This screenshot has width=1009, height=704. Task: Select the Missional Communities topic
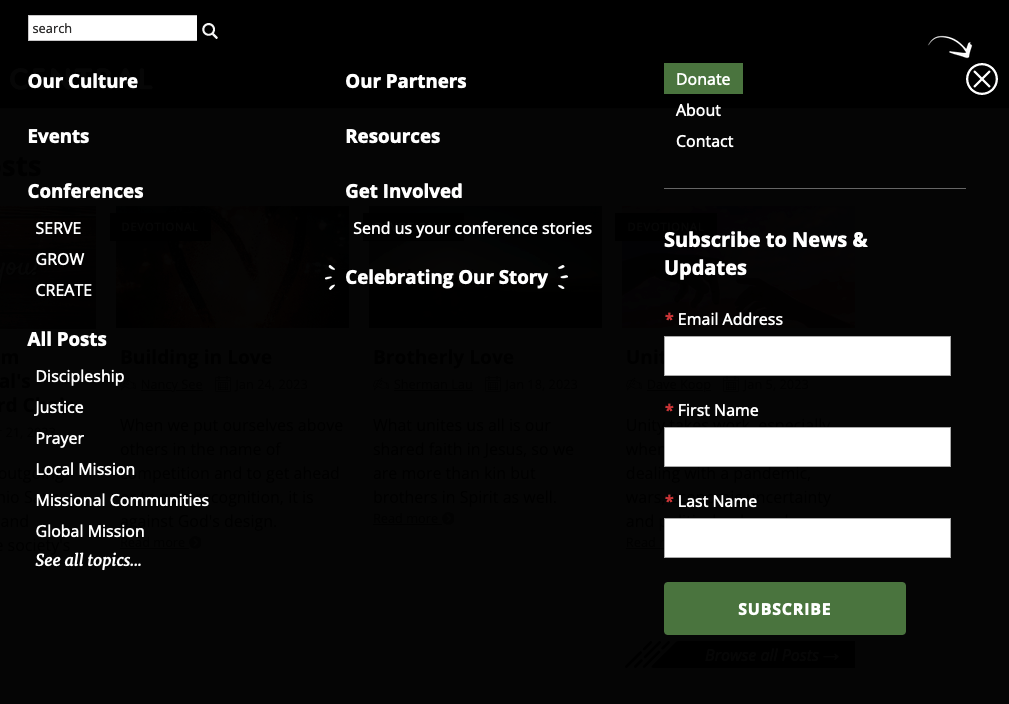(x=122, y=500)
